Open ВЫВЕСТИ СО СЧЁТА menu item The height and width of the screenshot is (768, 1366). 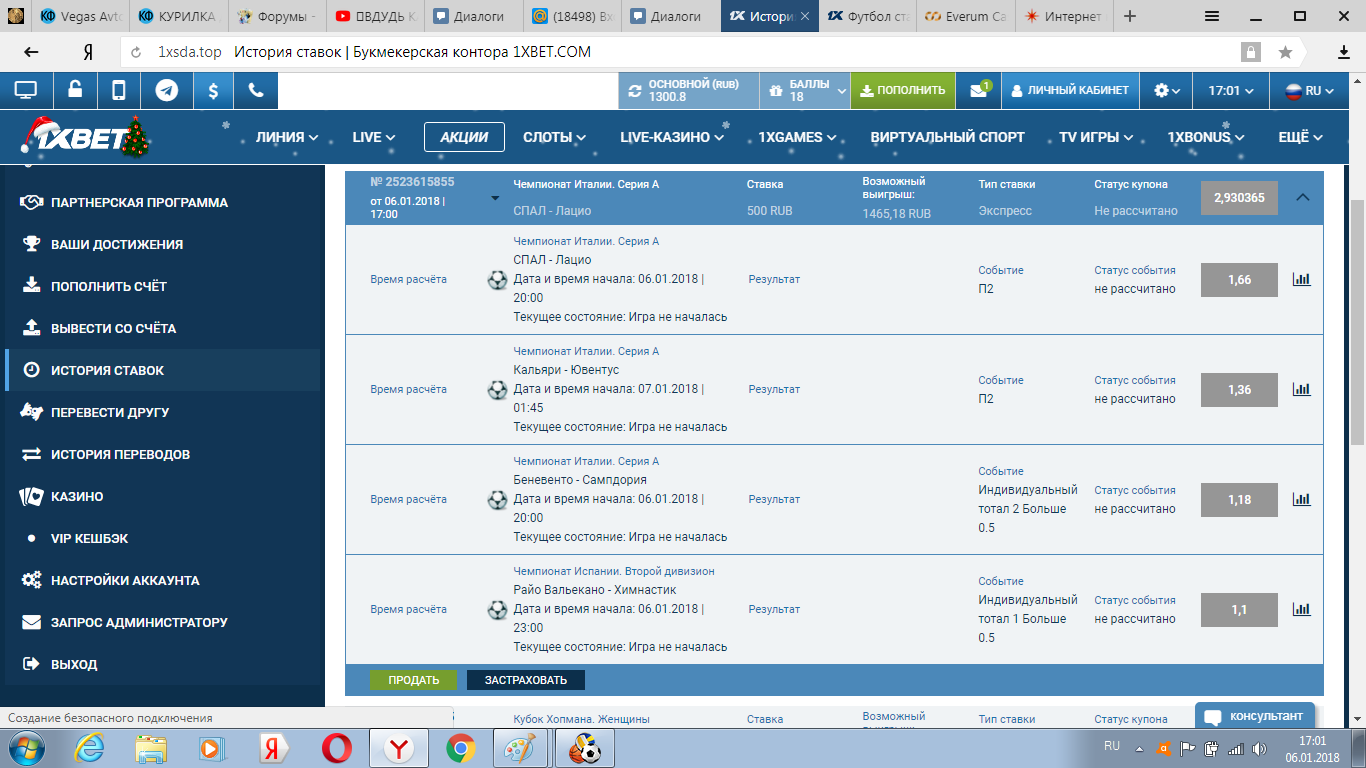click(x=113, y=328)
